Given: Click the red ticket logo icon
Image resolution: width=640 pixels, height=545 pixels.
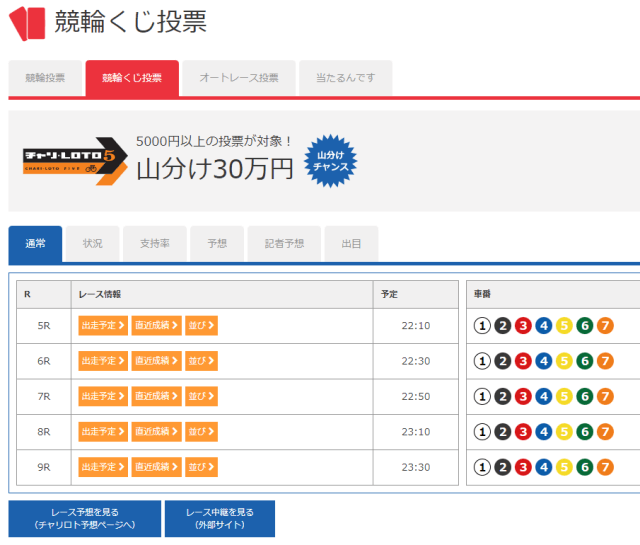Looking at the screenshot, I should pos(27,23).
